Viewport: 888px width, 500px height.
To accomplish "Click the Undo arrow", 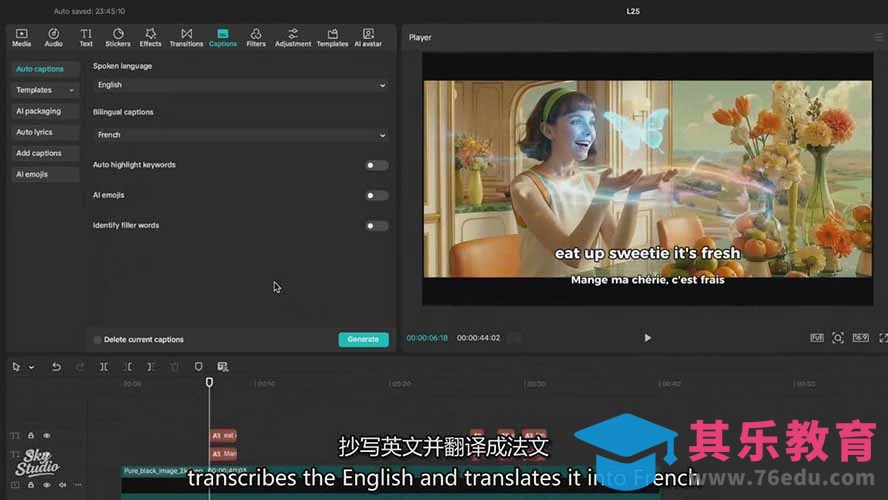I will pyautogui.click(x=56, y=367).
